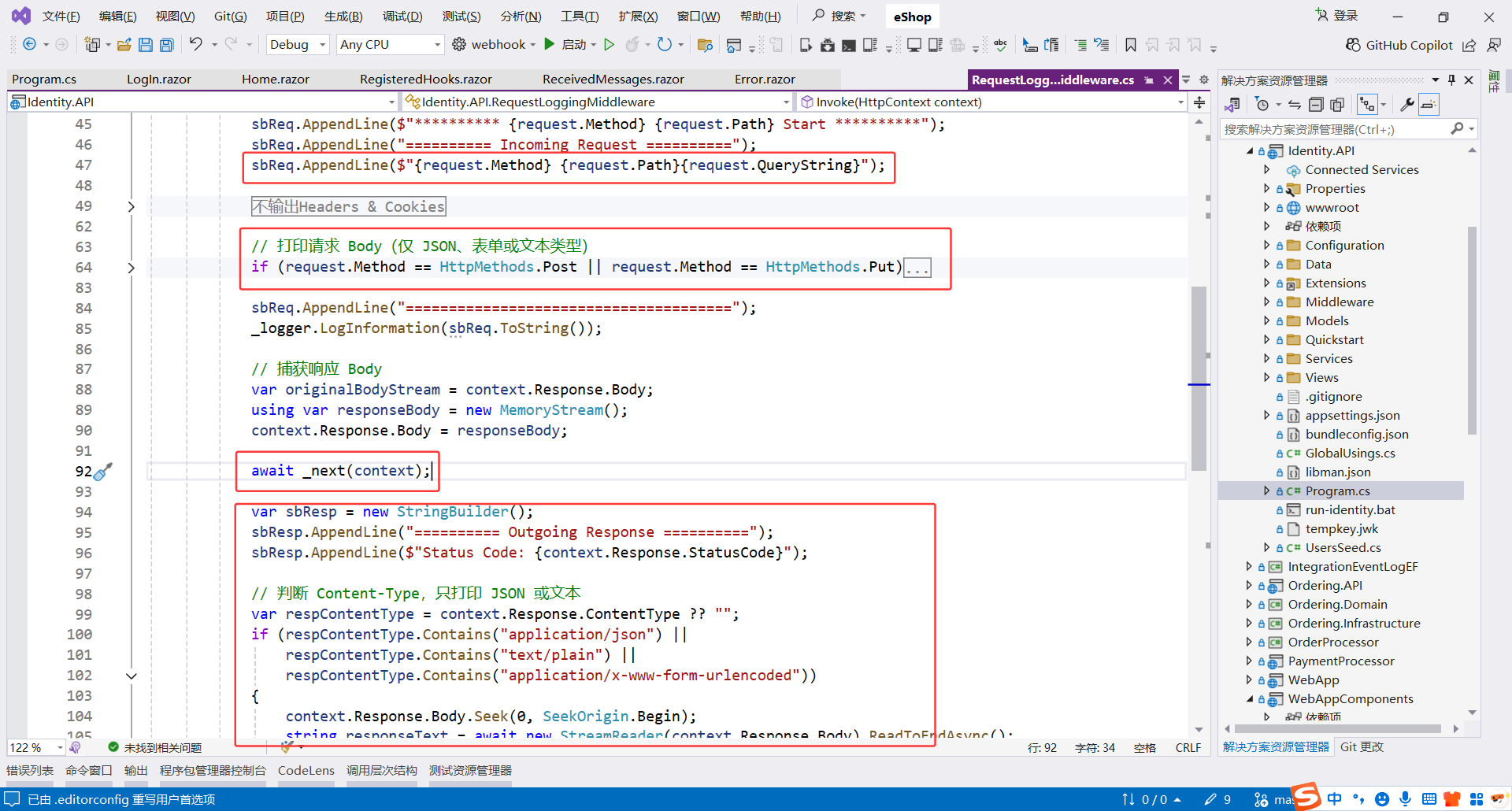Open the Any CPU platform dropdown
Image resolution: width=1512 pixels, height=811 pixels.
[x=391, y=45]
